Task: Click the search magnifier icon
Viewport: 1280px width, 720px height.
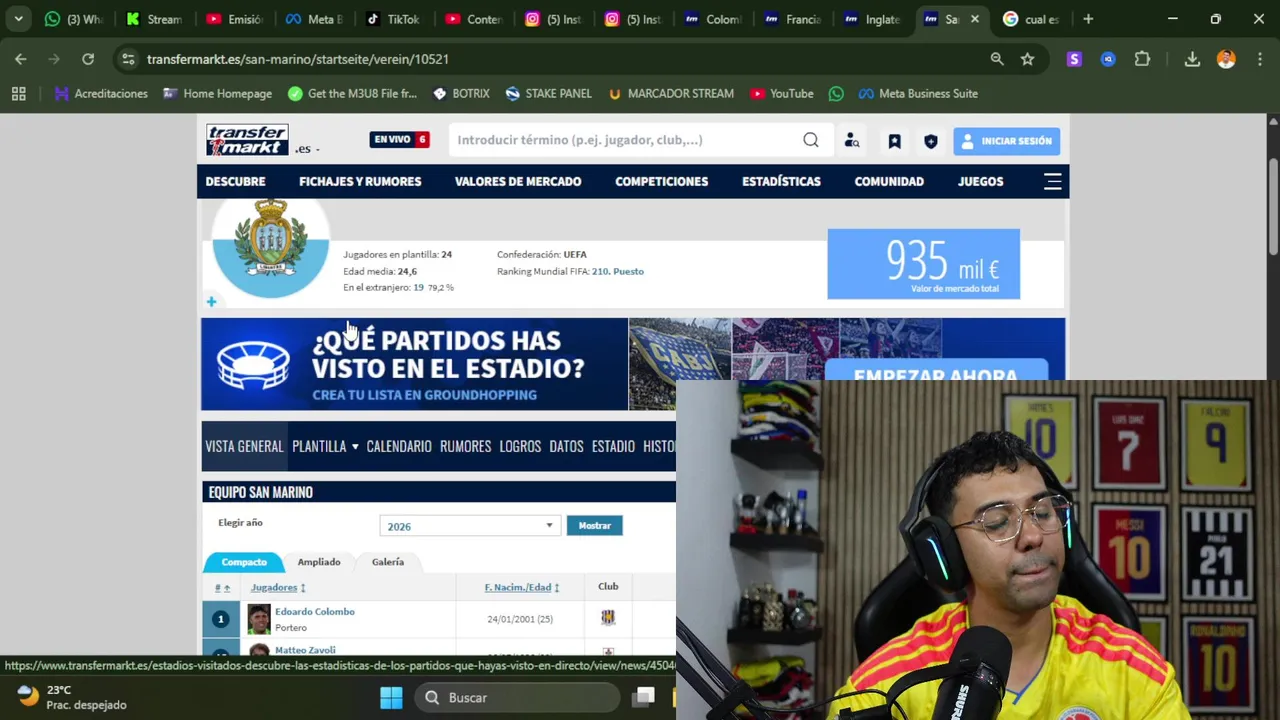Action: click(x=811, y=140)
